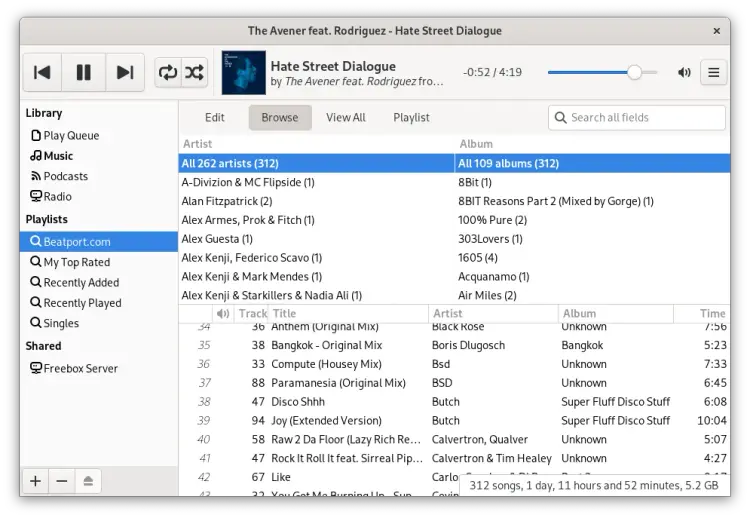Toggle shuffle playback mode
Viewport: 750px width, 518px height.
point(194,72)
